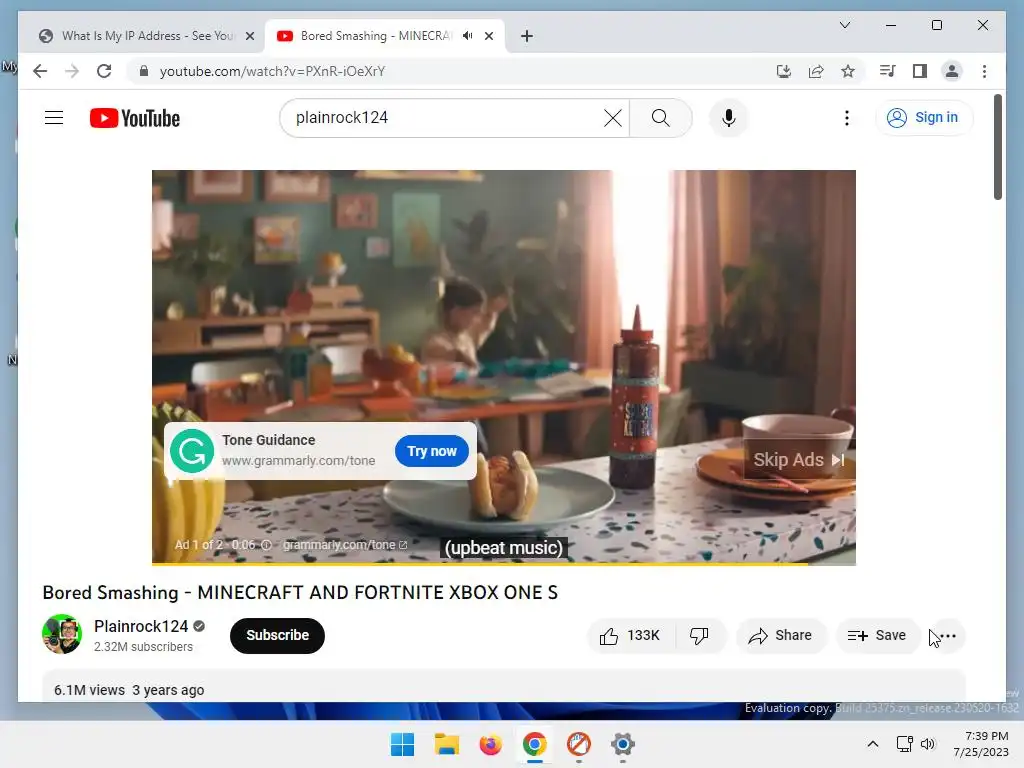1024x768 pixels.
Task: Click Try now on Grammarly ad
Action: coord(432,451)
